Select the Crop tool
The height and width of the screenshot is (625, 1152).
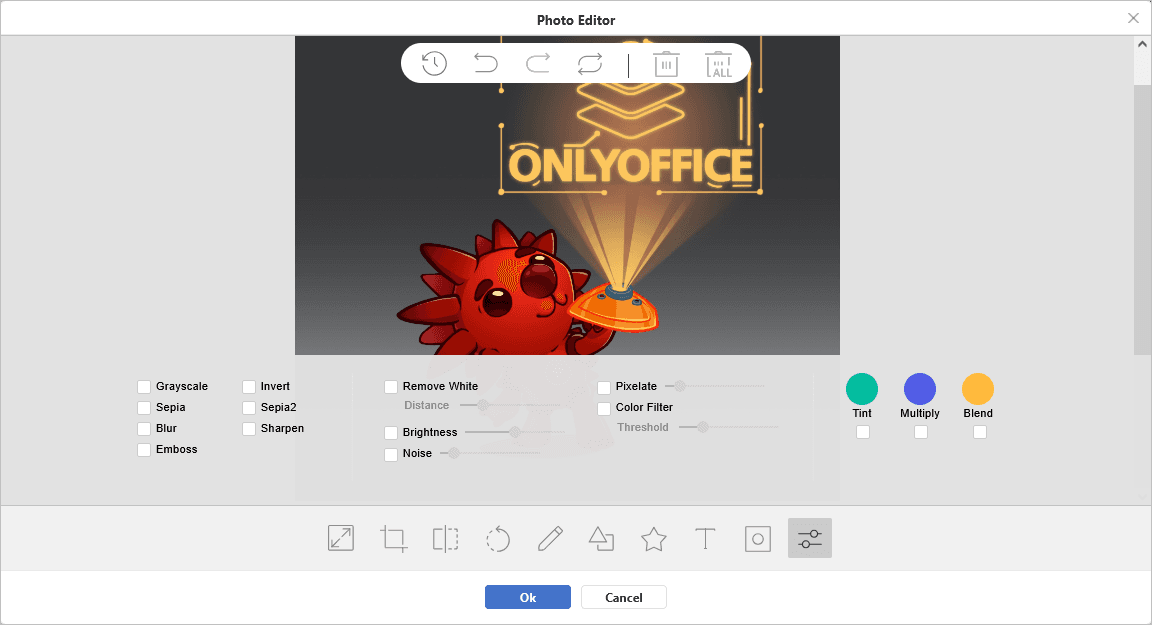(x=393, y=538)
